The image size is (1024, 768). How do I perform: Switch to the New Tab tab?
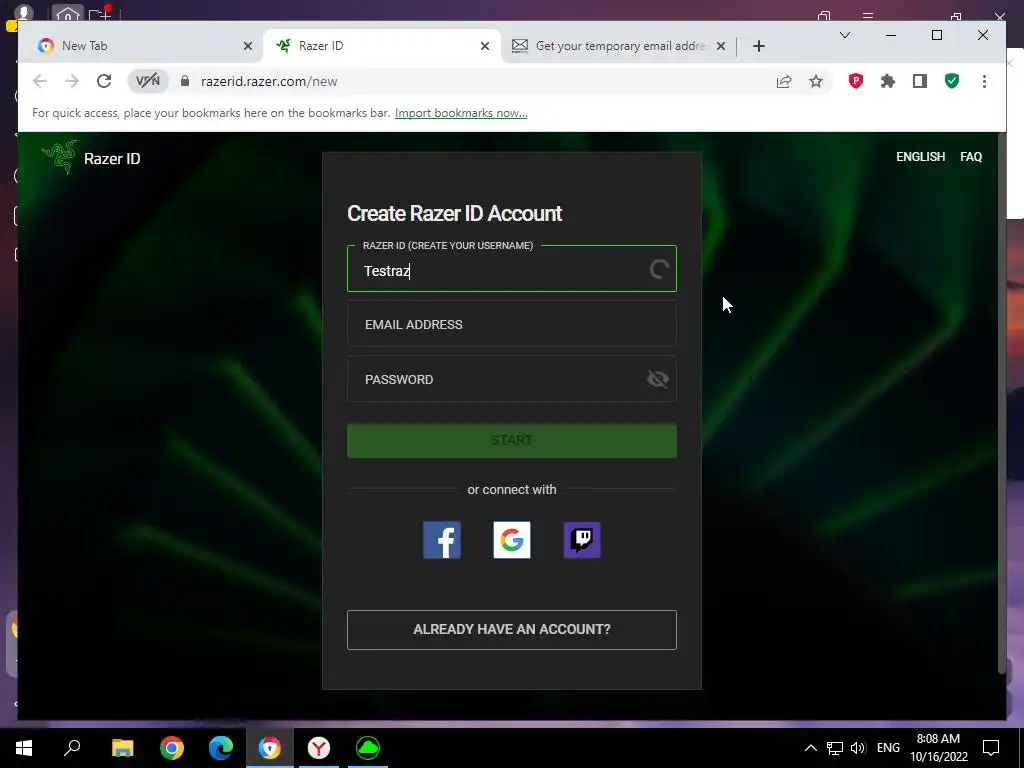(x=140, y=46)
